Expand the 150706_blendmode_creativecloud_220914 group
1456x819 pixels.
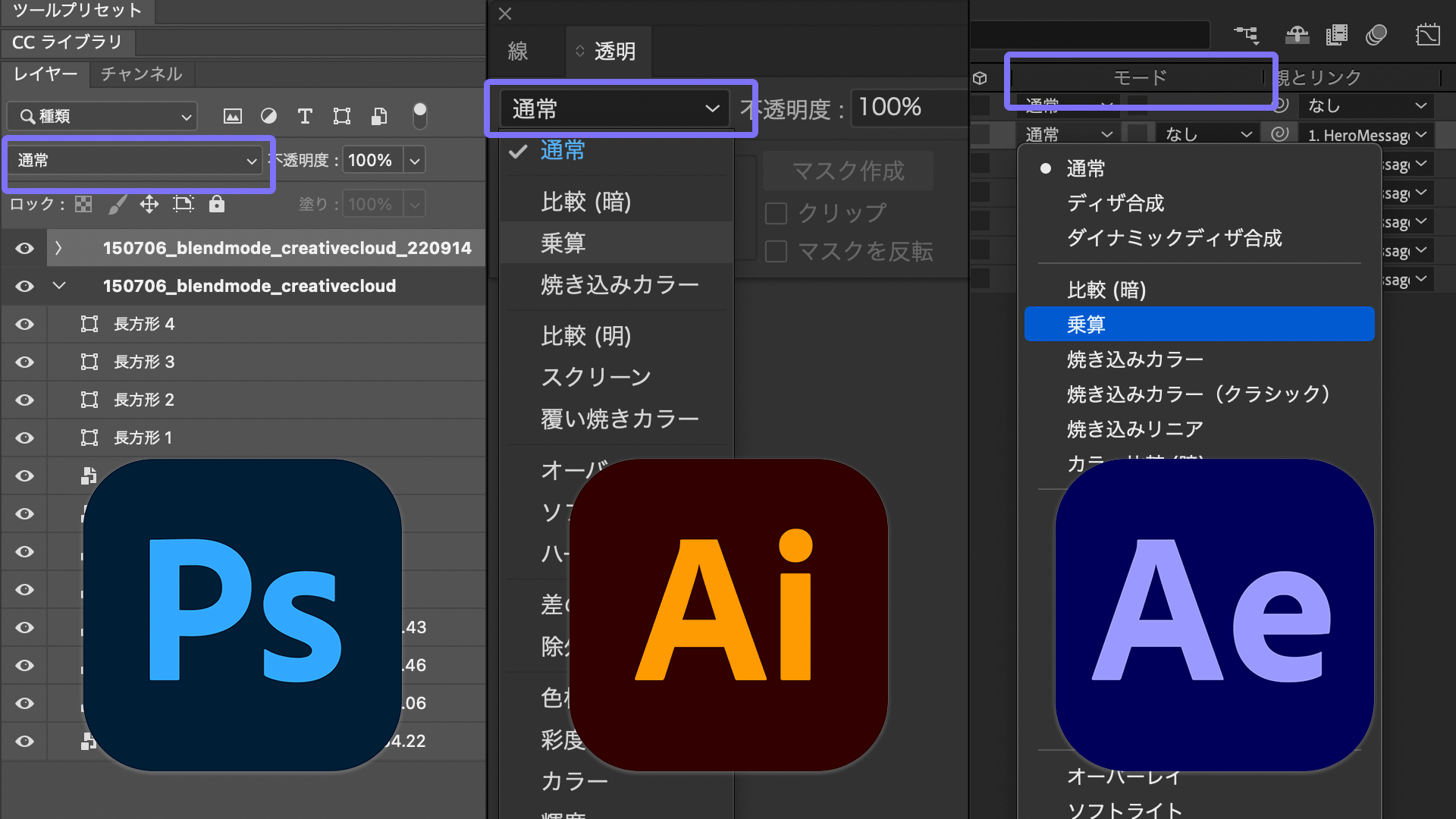(60, 248)
